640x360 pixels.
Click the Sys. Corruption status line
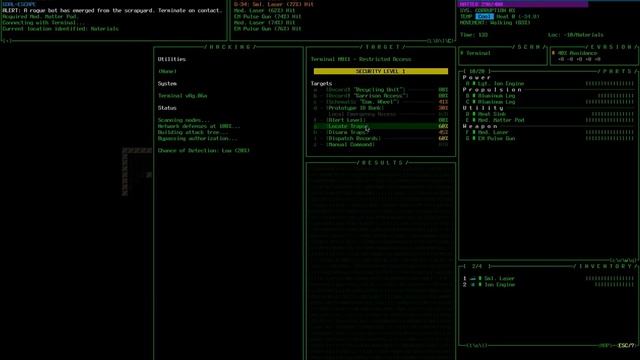487,11
